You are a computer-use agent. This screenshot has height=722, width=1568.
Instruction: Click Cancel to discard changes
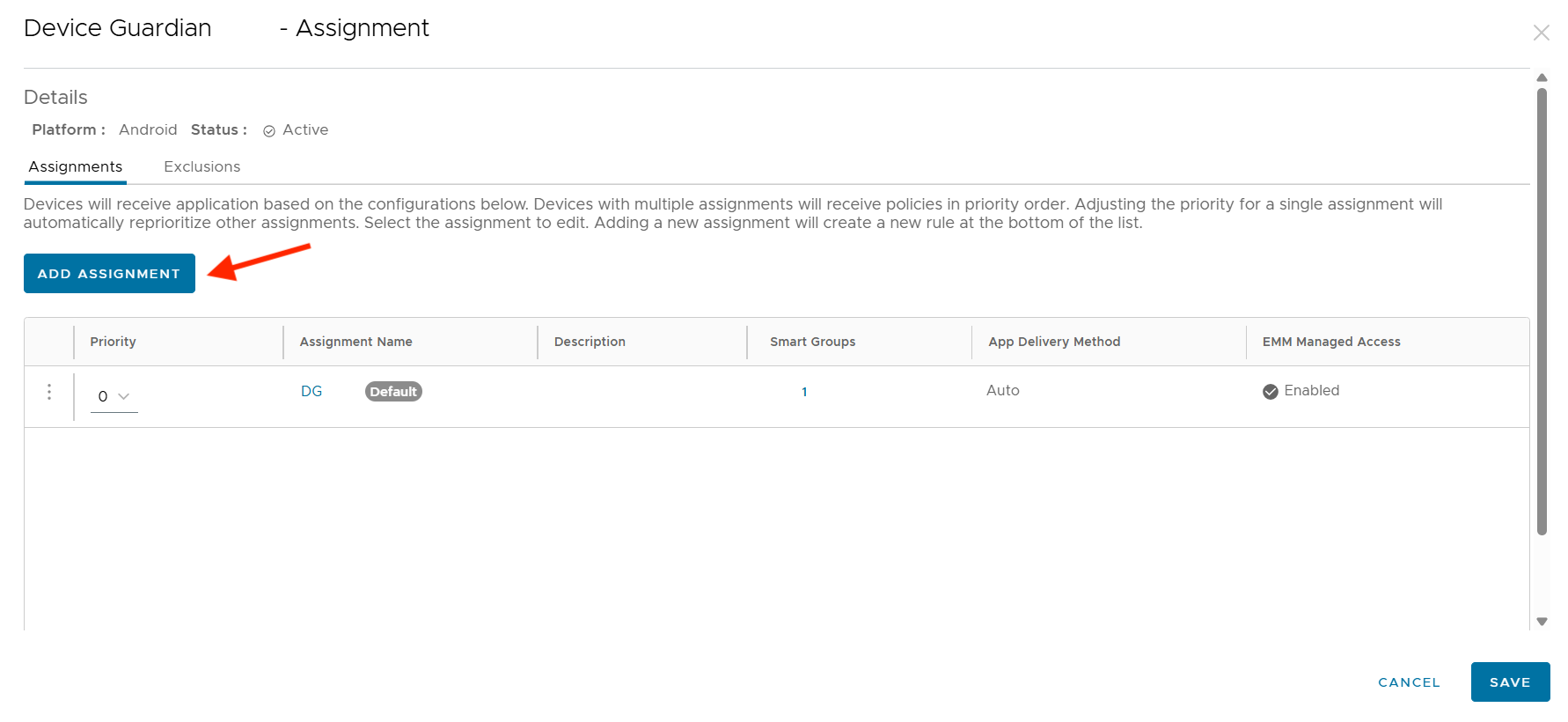tap(1409, 682)
